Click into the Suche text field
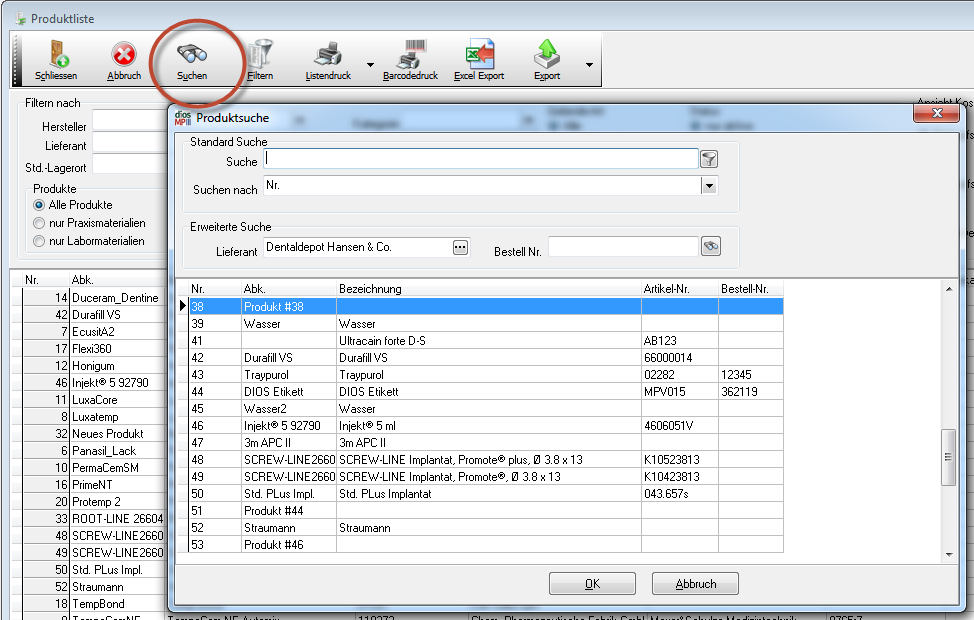The image size is (974, 620). click(480, 158)
